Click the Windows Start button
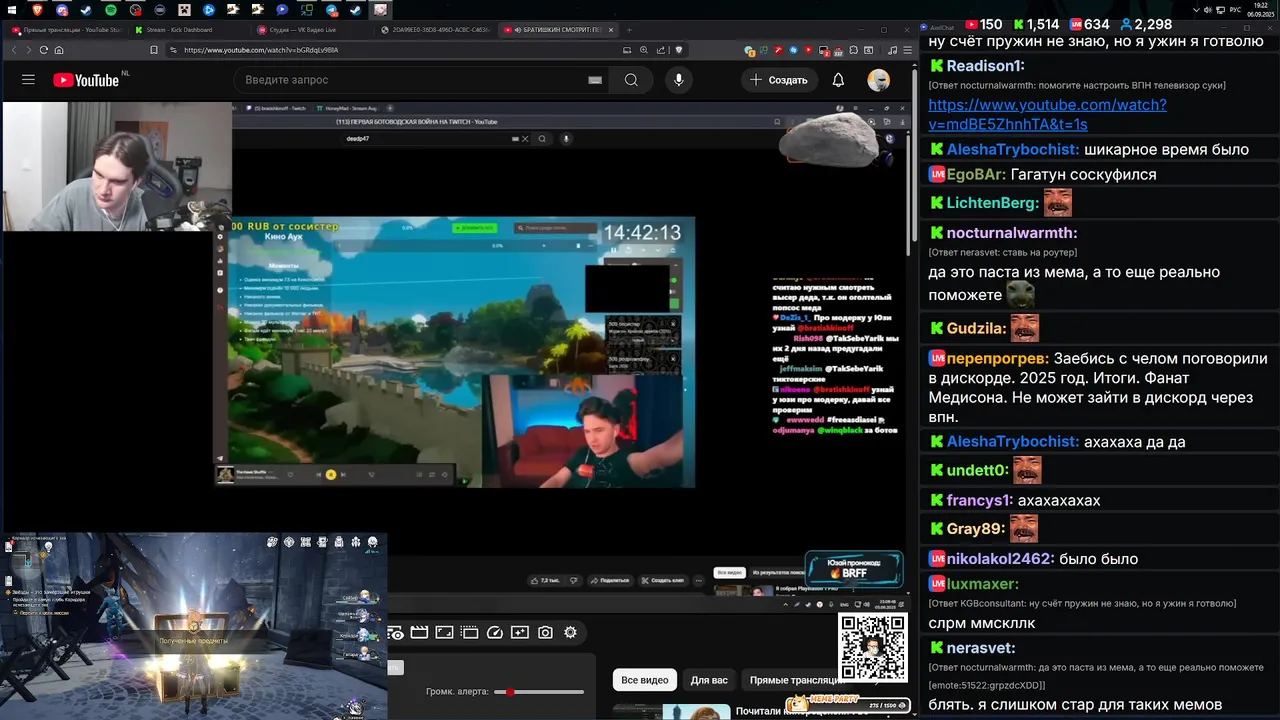This screenshot has width=1280, height=720. point(12,10)
